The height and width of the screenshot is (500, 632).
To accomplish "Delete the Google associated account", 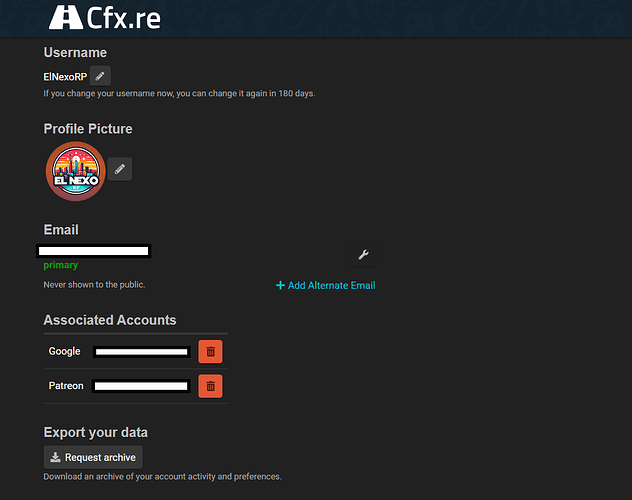I will pos(210,352).
